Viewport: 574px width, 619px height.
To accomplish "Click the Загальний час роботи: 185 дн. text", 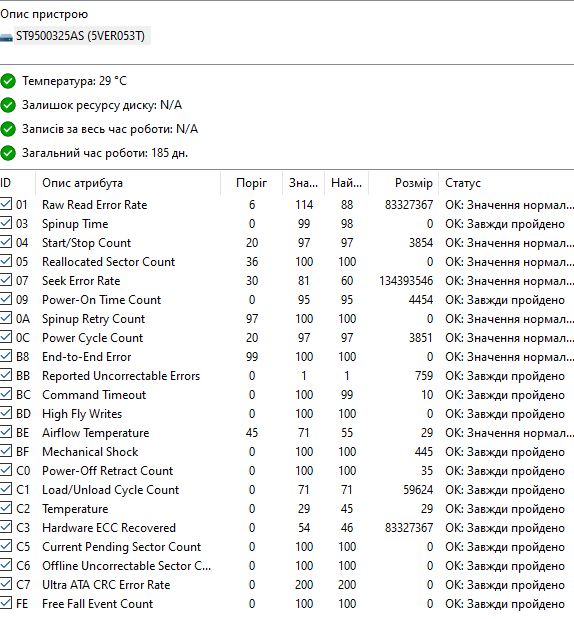I will coord(105,153).
